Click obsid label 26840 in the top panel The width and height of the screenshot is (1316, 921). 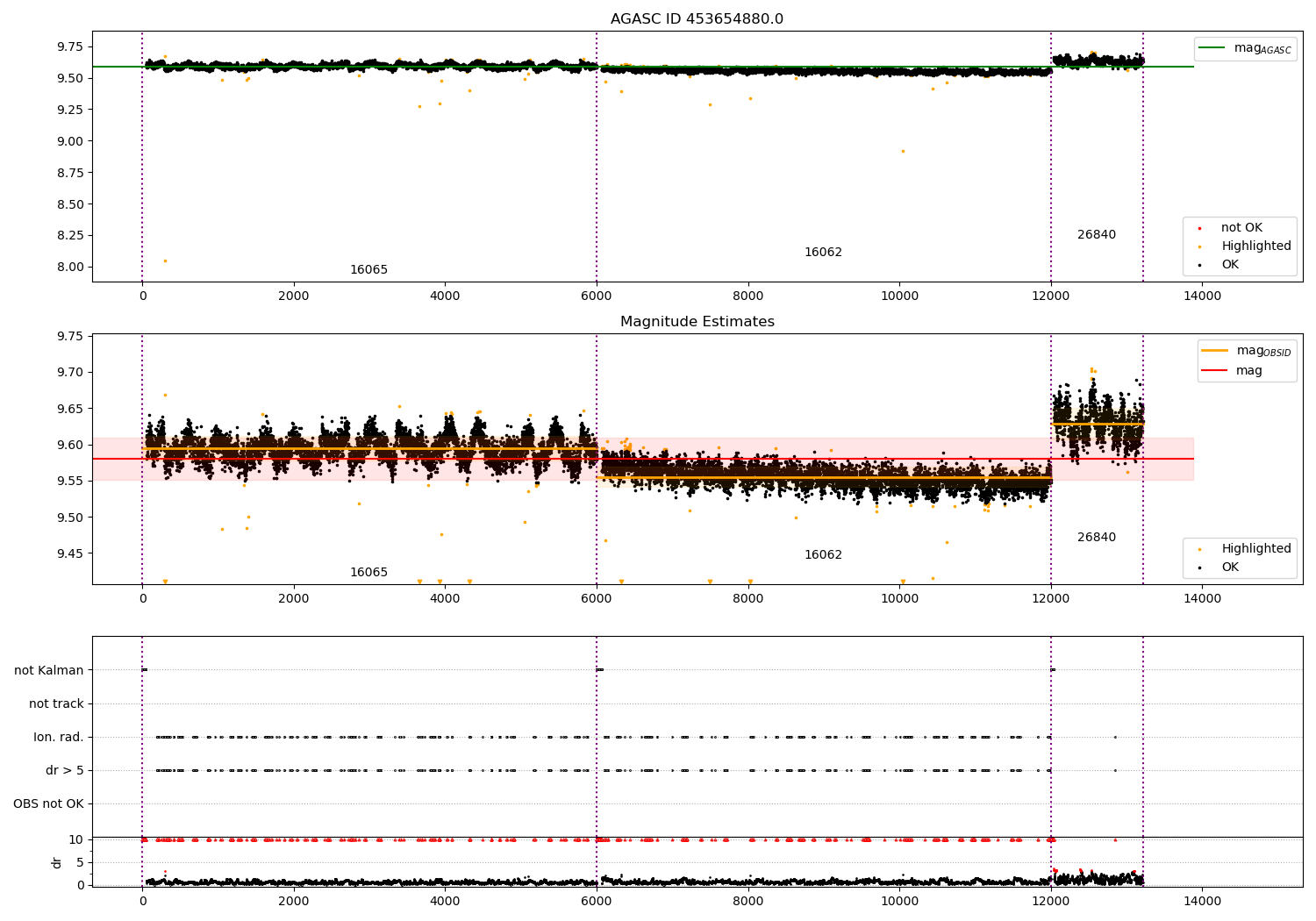[1097, 234]
